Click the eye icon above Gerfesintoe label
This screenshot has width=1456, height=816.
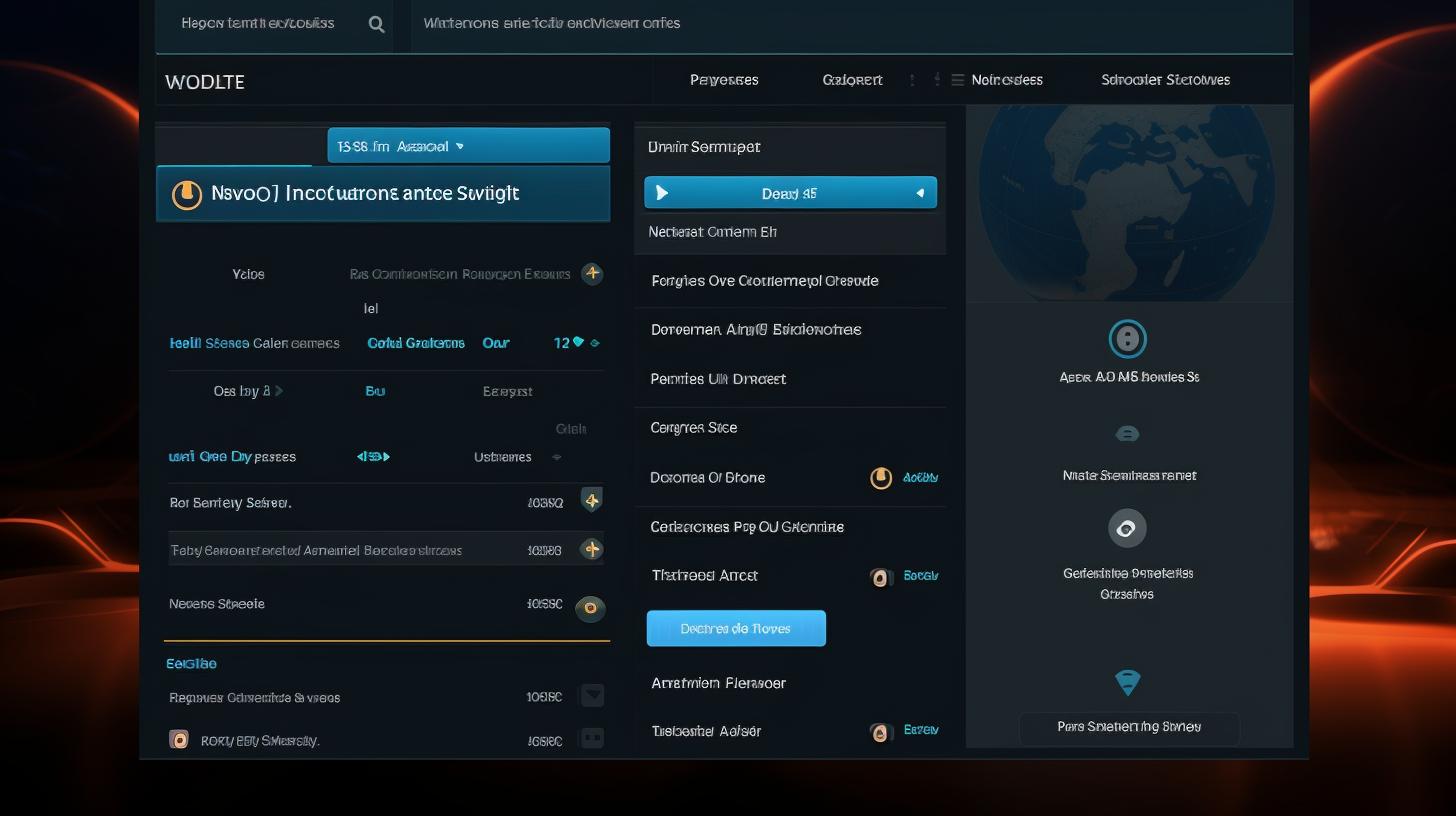pyautogui.click(x=1127, y=528)
